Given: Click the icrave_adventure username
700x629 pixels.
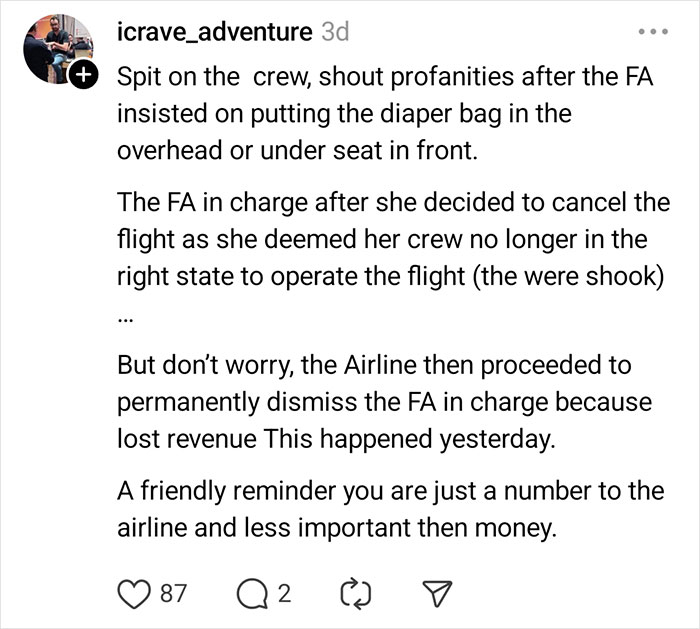Looking at the screenshot, I should click(x=213, y=32).
